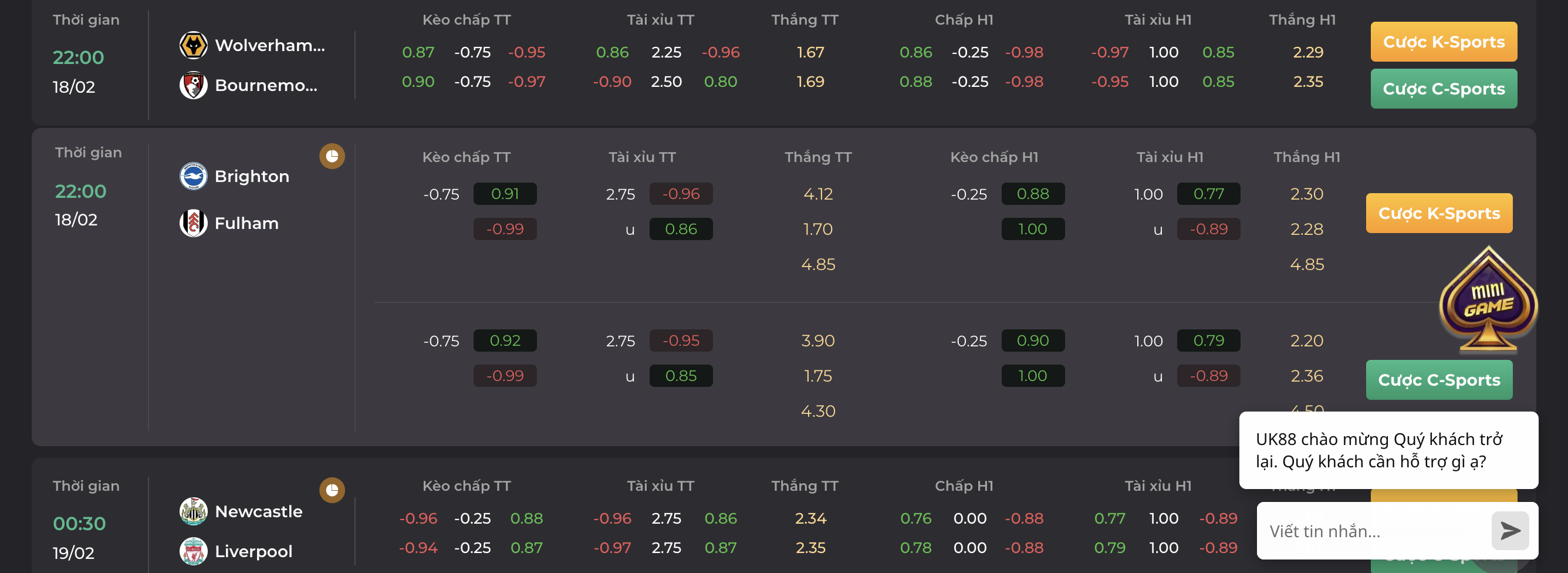The height and width of the screenshot is (573, 1568).
Task: Click Newcastle Chấp H1 odds 0.76
Action: pos(915,518)
